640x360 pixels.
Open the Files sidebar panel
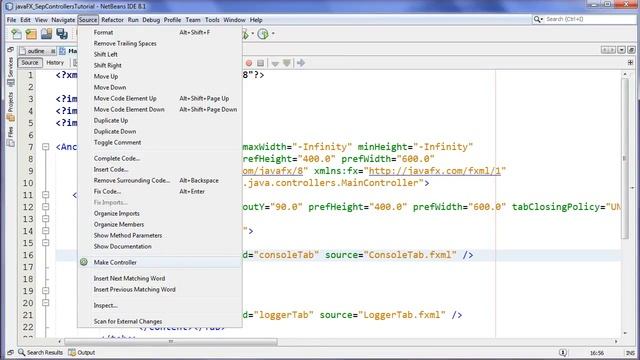11,137
